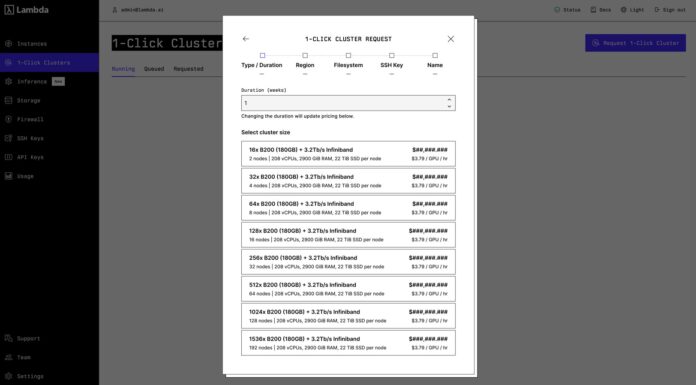
Task: Click the Settings link in sidebar
Action: coord(30,376)
